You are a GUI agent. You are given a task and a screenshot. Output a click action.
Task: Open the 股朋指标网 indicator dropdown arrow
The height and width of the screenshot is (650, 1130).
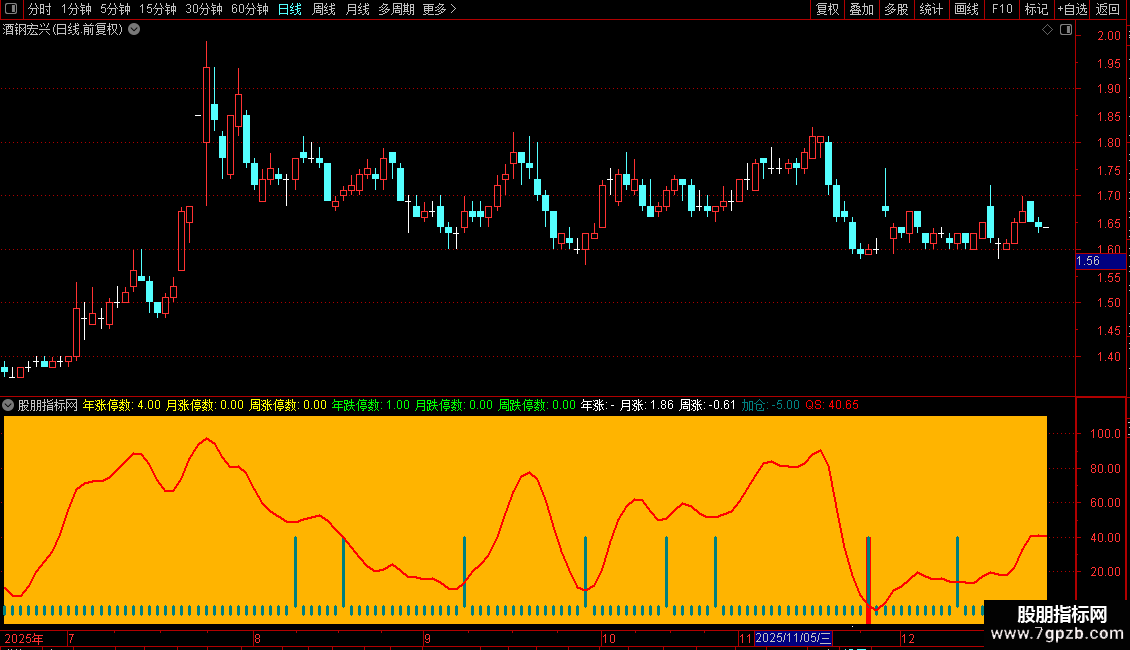(8, 405)
